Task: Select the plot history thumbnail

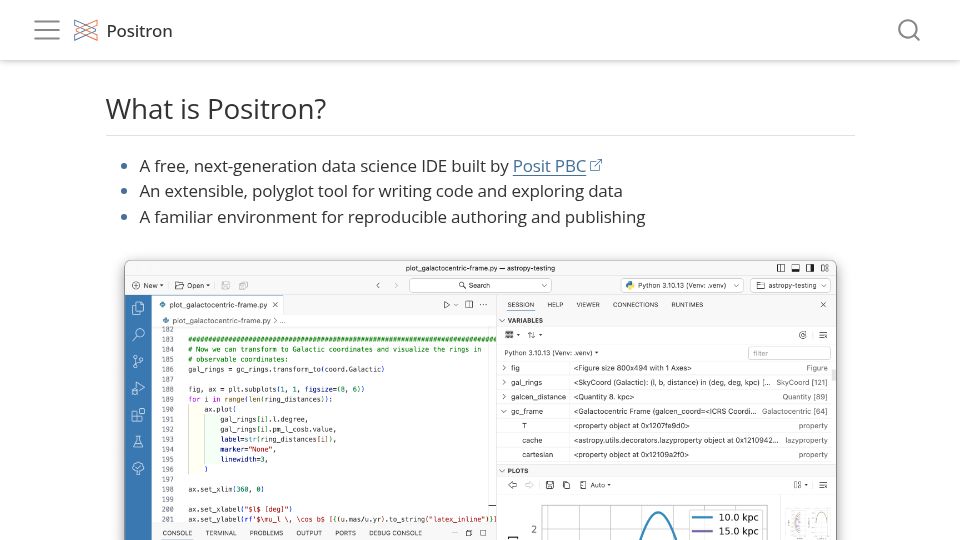Action: 808,522
